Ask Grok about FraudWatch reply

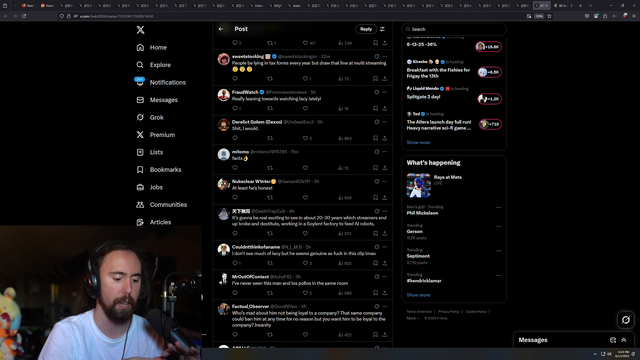[x=376, y=92]
